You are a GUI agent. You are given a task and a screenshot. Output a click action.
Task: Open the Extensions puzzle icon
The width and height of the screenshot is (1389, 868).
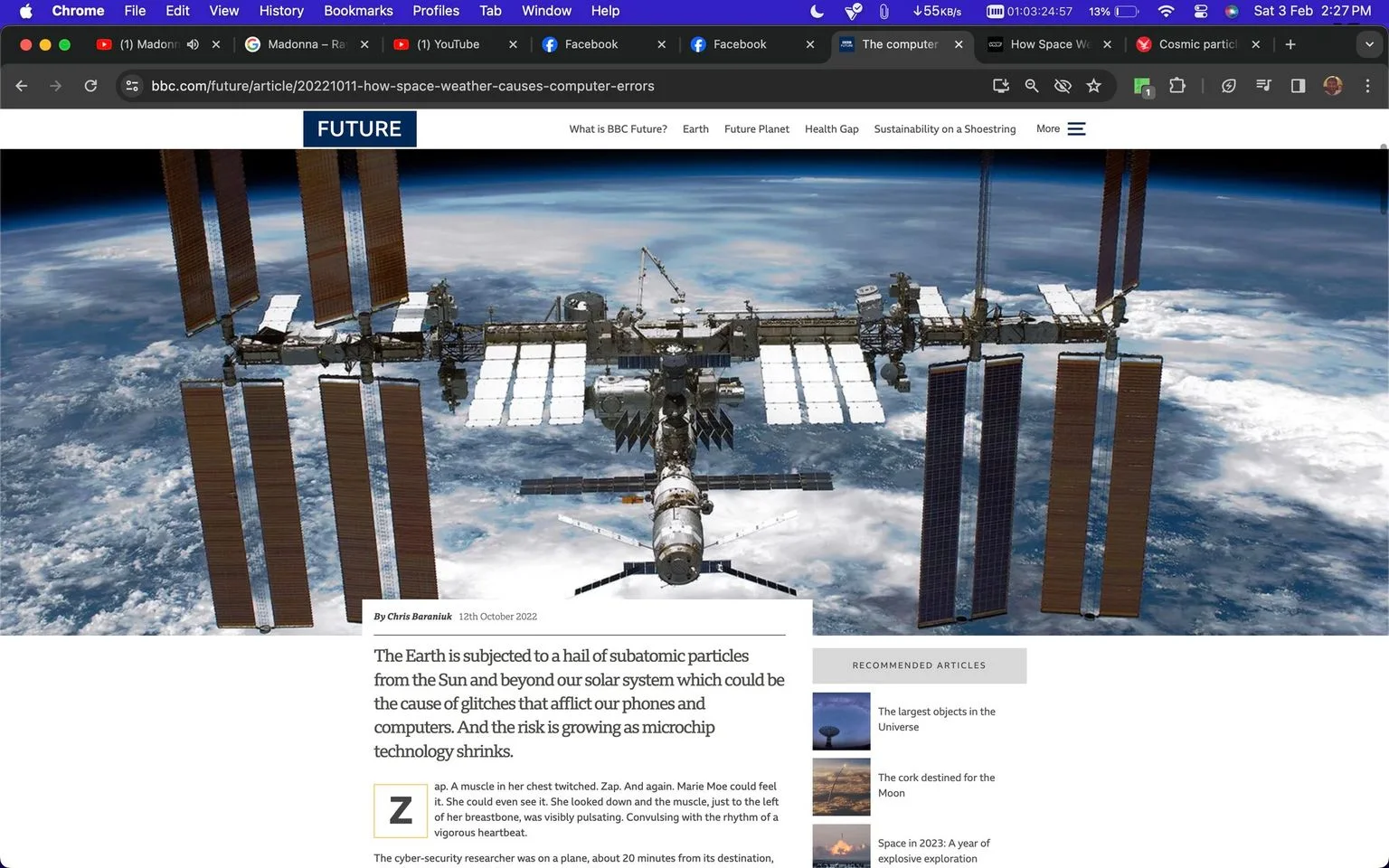(1177, 86)
